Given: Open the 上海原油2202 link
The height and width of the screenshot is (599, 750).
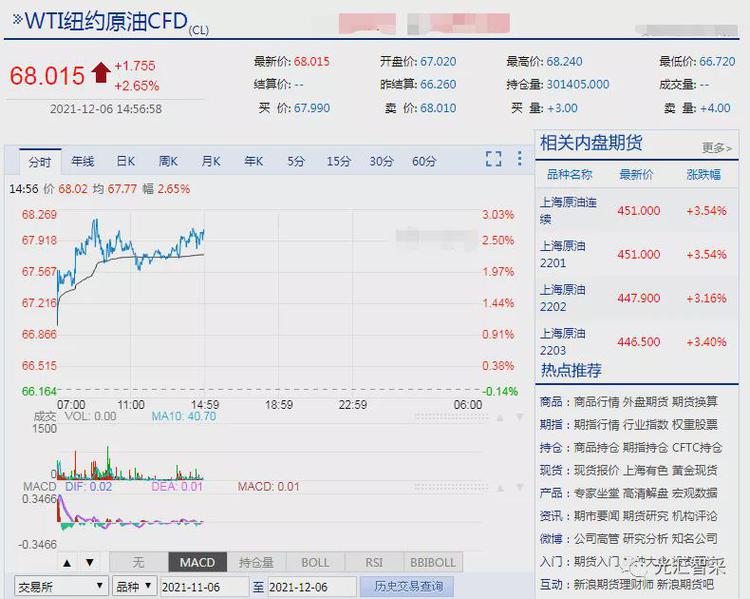Looking at the screenshot, I should pos(564,298).
